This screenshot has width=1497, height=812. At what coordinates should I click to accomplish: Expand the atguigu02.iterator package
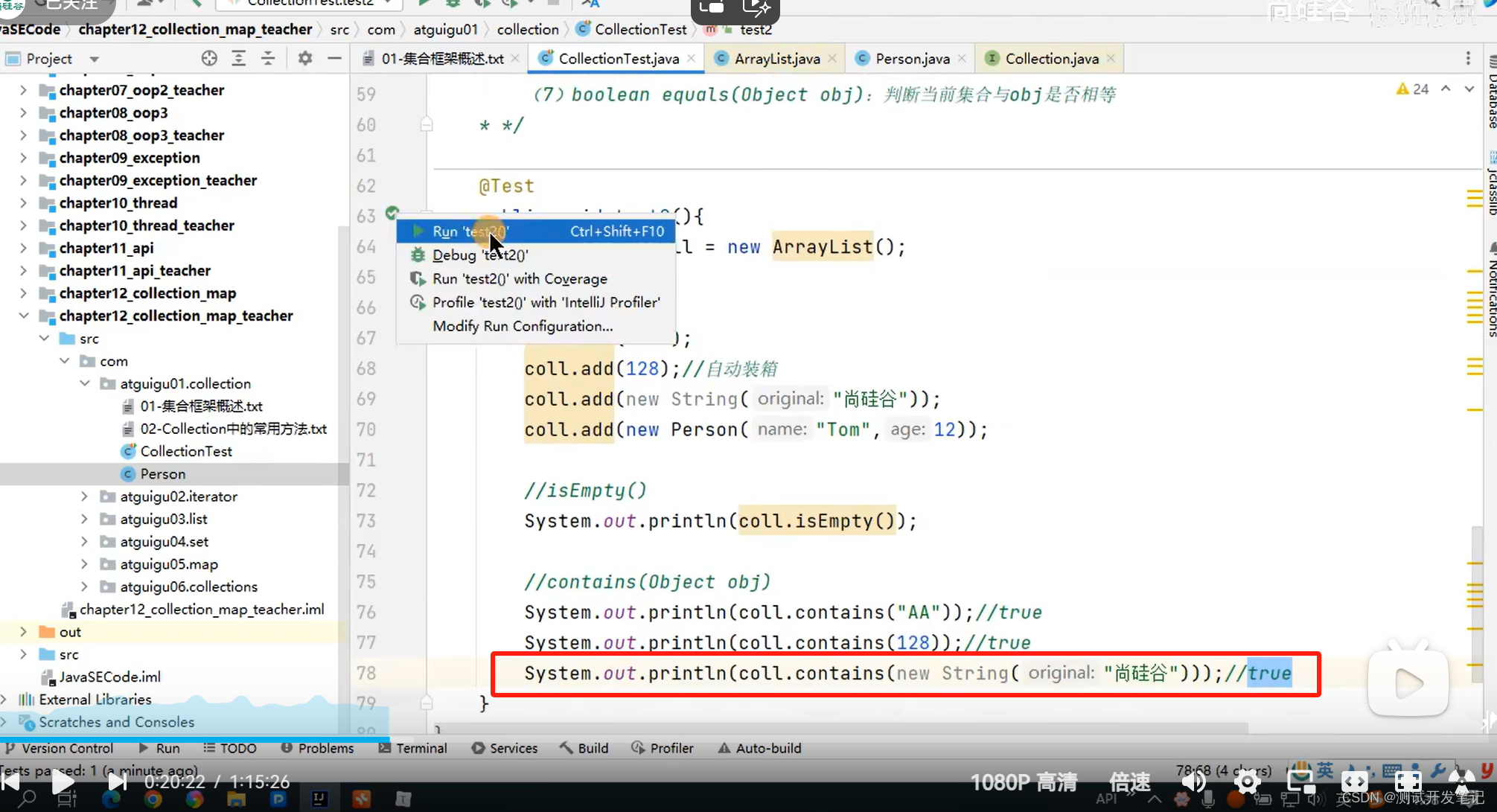click(x=85, y=496)
